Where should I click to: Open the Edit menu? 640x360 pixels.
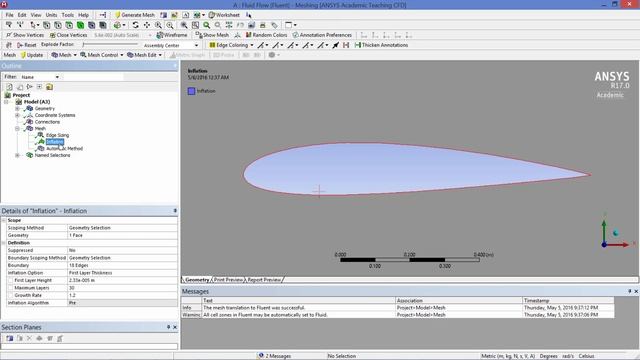click(22, 15)
